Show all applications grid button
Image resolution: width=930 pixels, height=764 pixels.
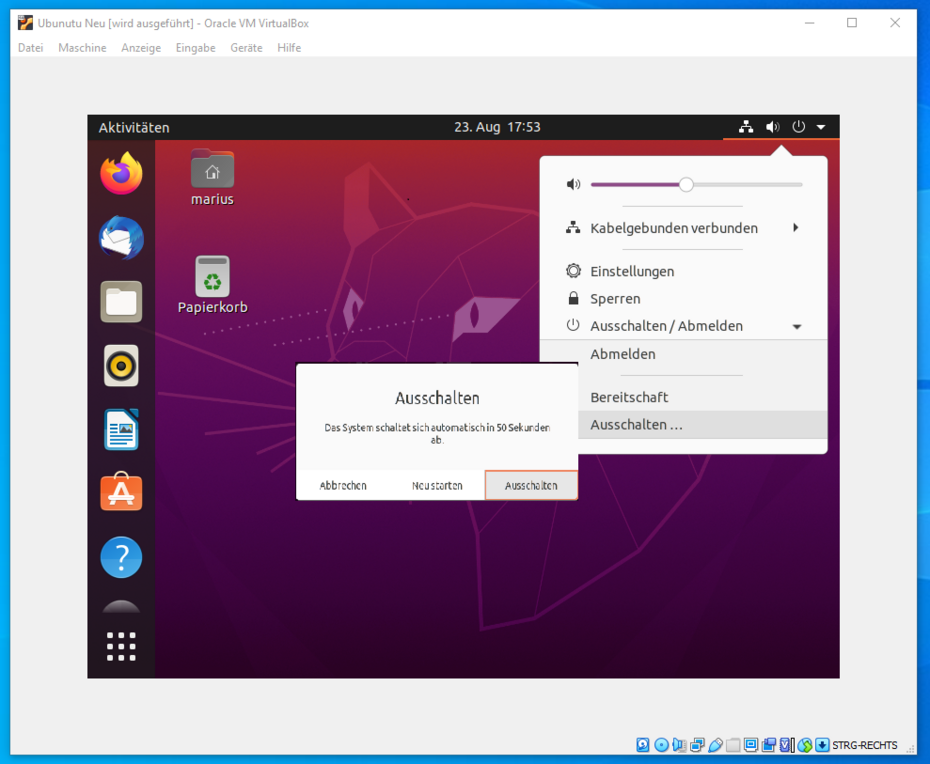click(121, 646)
